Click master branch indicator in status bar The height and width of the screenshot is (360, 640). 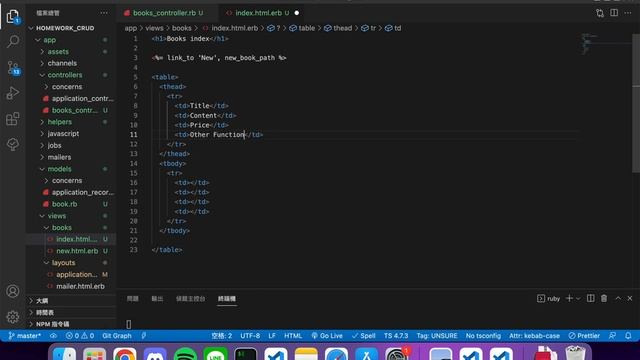click(x=24, y=336)
